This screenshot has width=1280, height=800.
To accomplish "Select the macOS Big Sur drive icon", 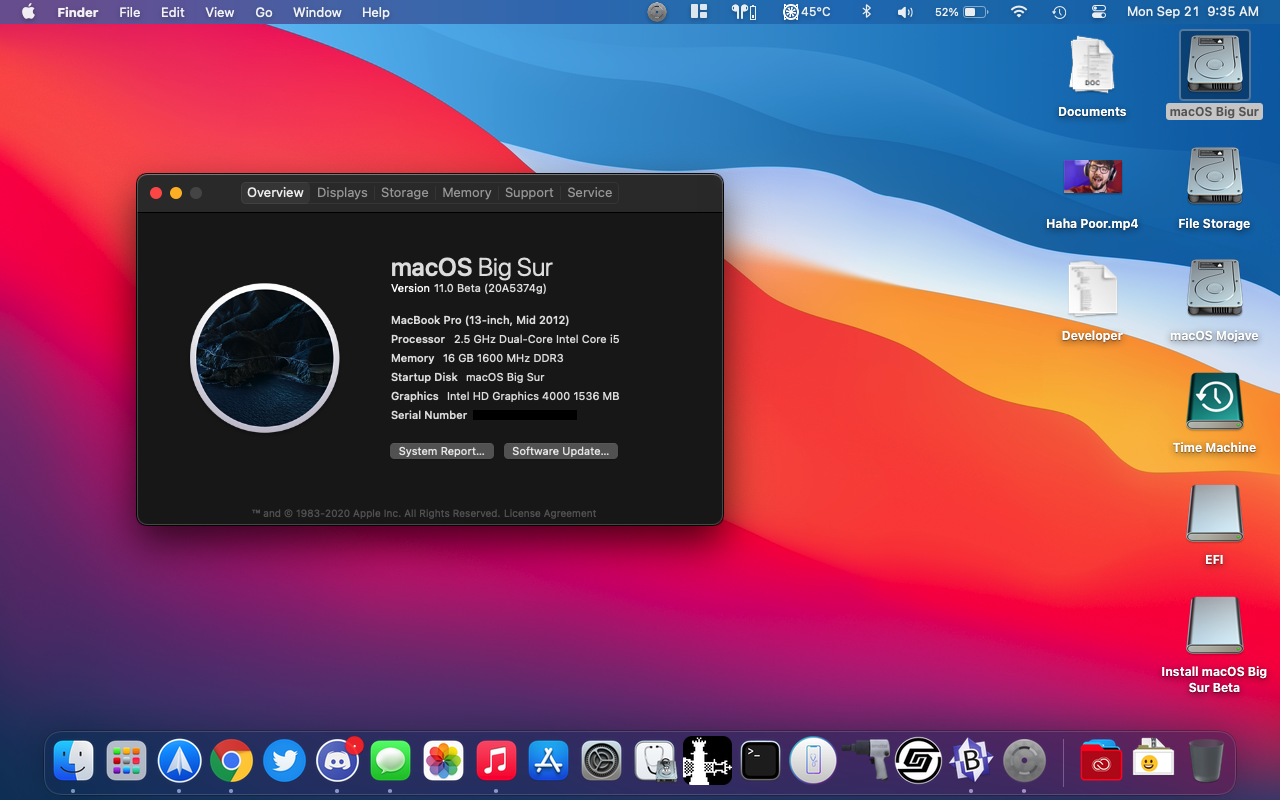I will click(x=1214, y=66).
